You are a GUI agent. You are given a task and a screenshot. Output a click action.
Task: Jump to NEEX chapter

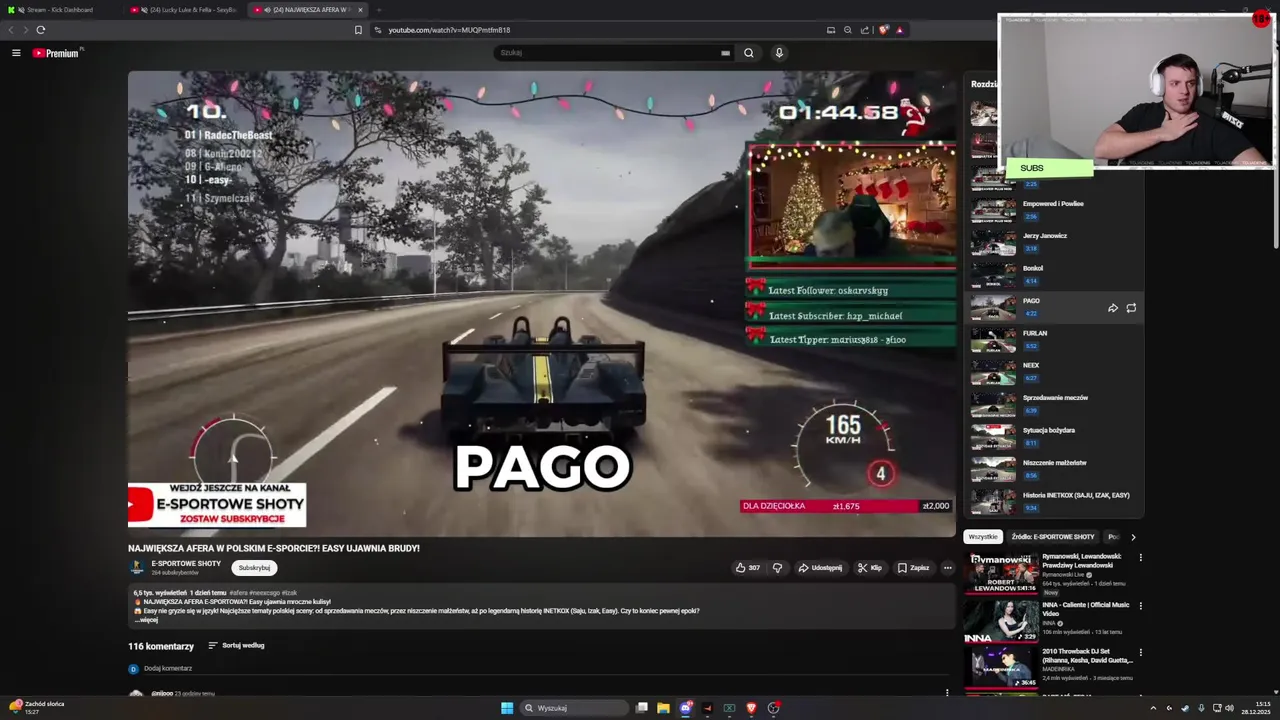1053,371
